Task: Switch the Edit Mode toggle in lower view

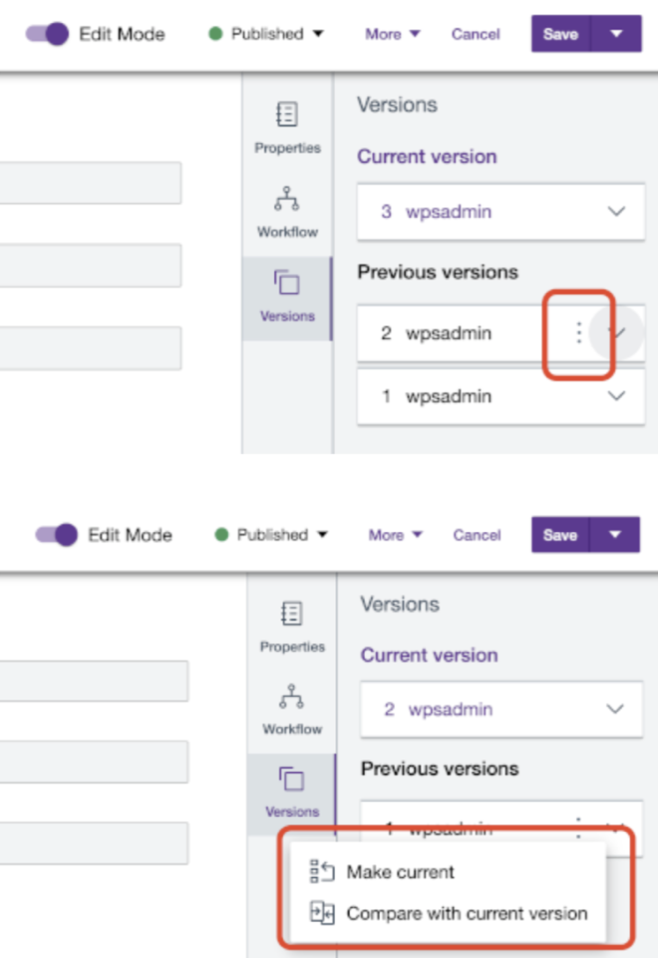Action: [x=57, y=535]
